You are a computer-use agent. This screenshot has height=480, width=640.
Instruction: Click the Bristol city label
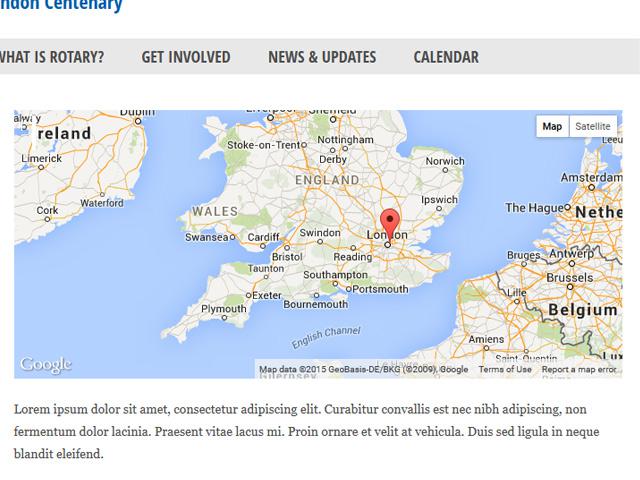(x=287, y=257)
